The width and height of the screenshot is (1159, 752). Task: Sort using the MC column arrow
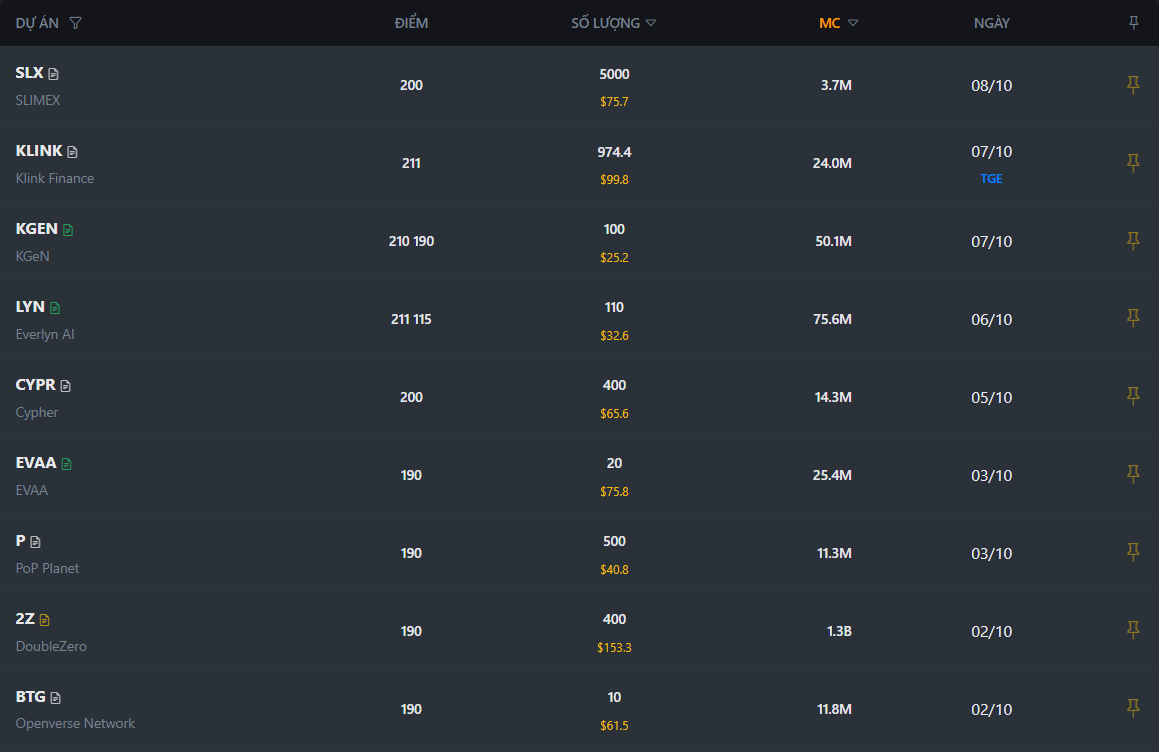(853, 23)
